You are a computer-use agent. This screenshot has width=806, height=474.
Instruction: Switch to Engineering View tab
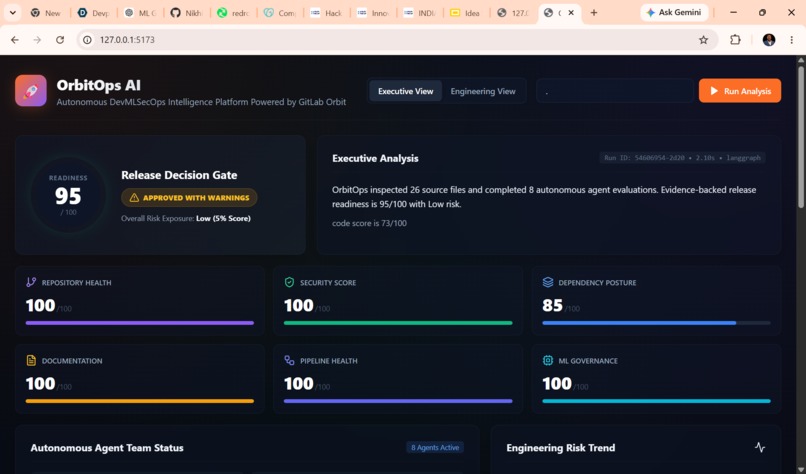tap(483, 91)
